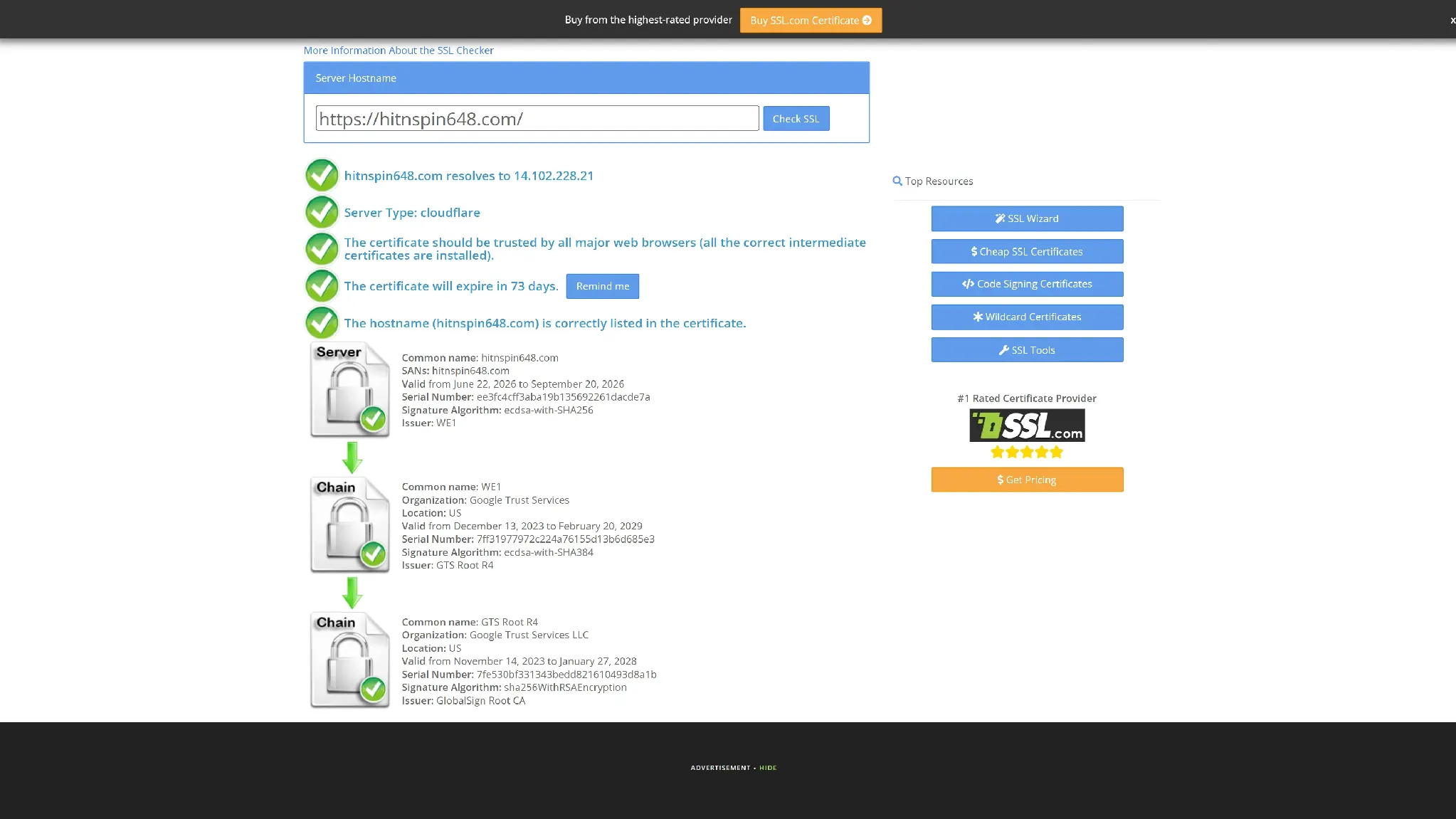Click the Issuer: WE1 line
Viewport: 1456px width, 819px height.
pos(429,423)
